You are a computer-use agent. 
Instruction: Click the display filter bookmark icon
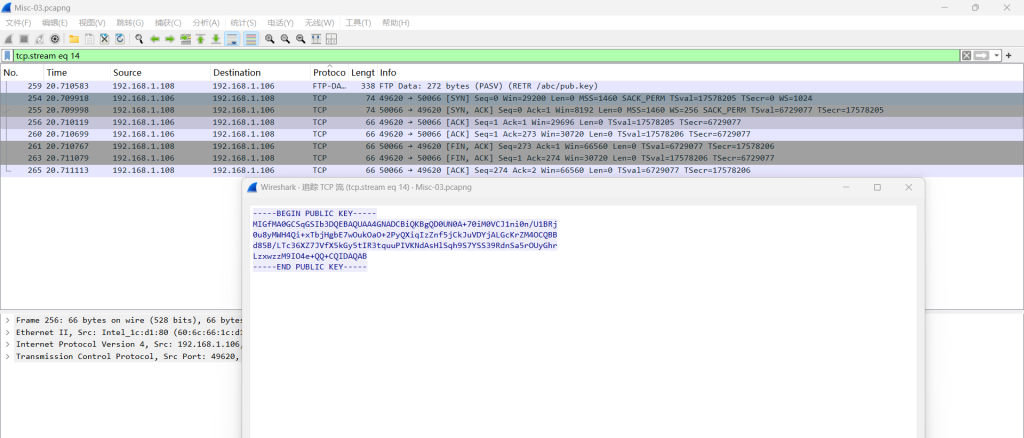(8, 56)
